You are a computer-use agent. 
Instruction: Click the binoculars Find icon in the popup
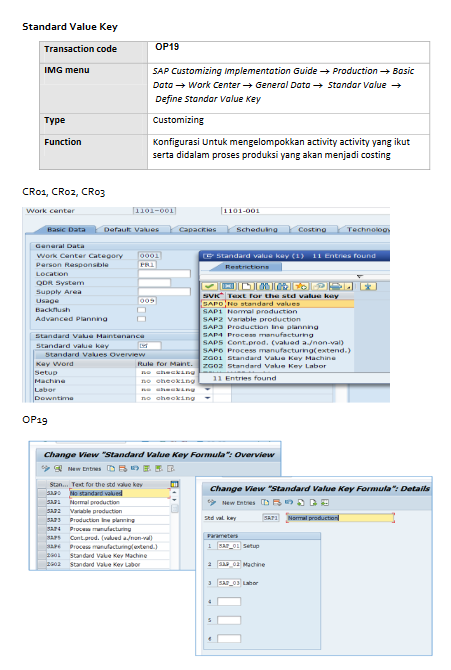(x=264, y=286)
